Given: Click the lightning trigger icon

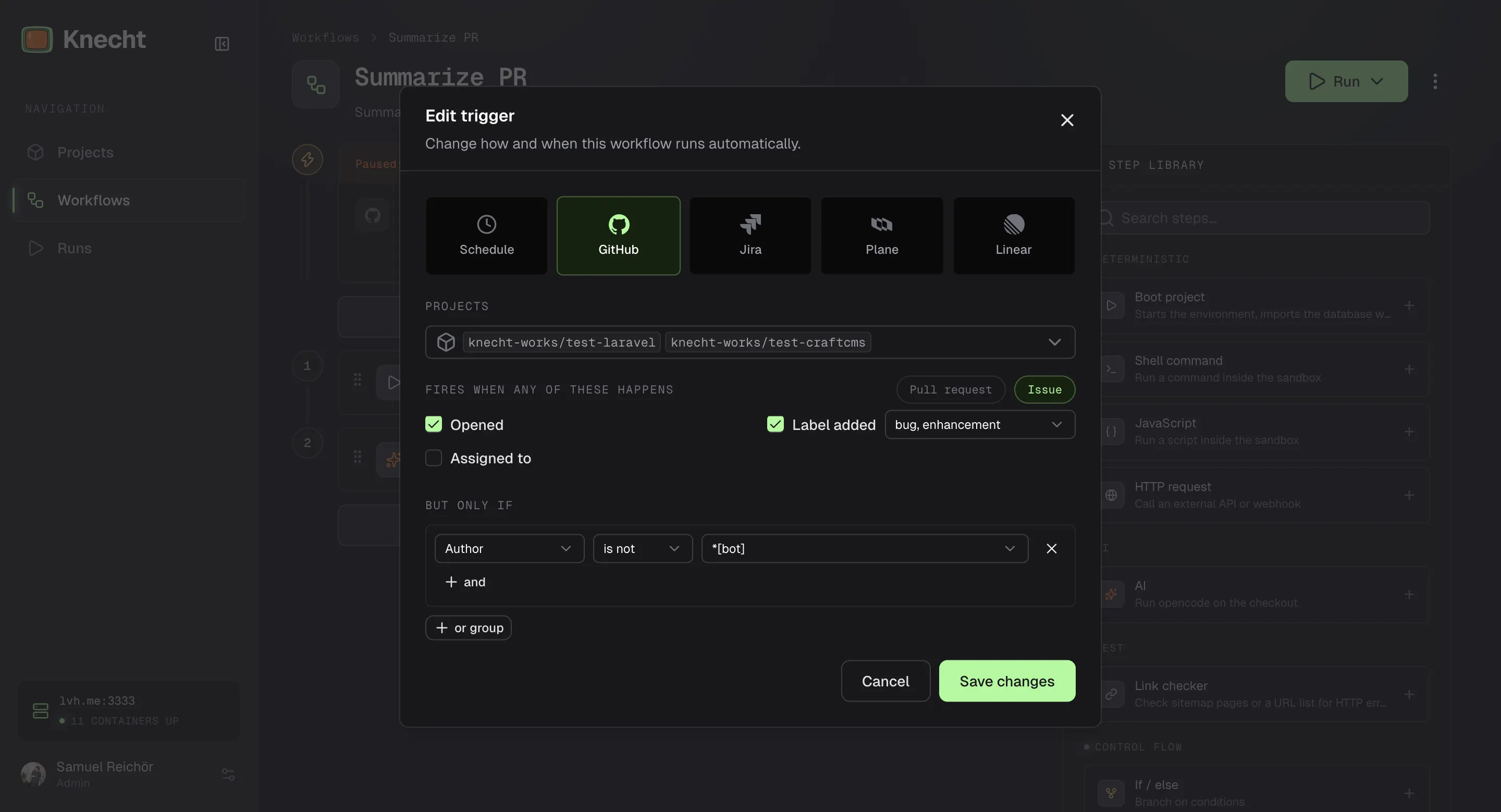Looking at the screenshot, I should coord(307,159).
